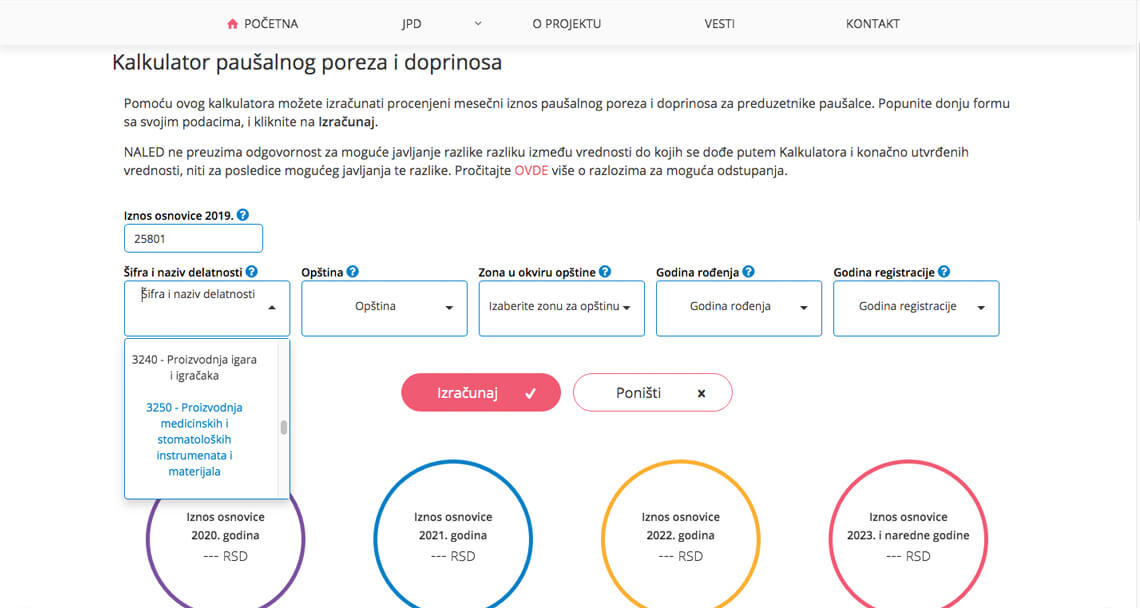
Task: Expand the JPD menu chevron
Action: 478,23
